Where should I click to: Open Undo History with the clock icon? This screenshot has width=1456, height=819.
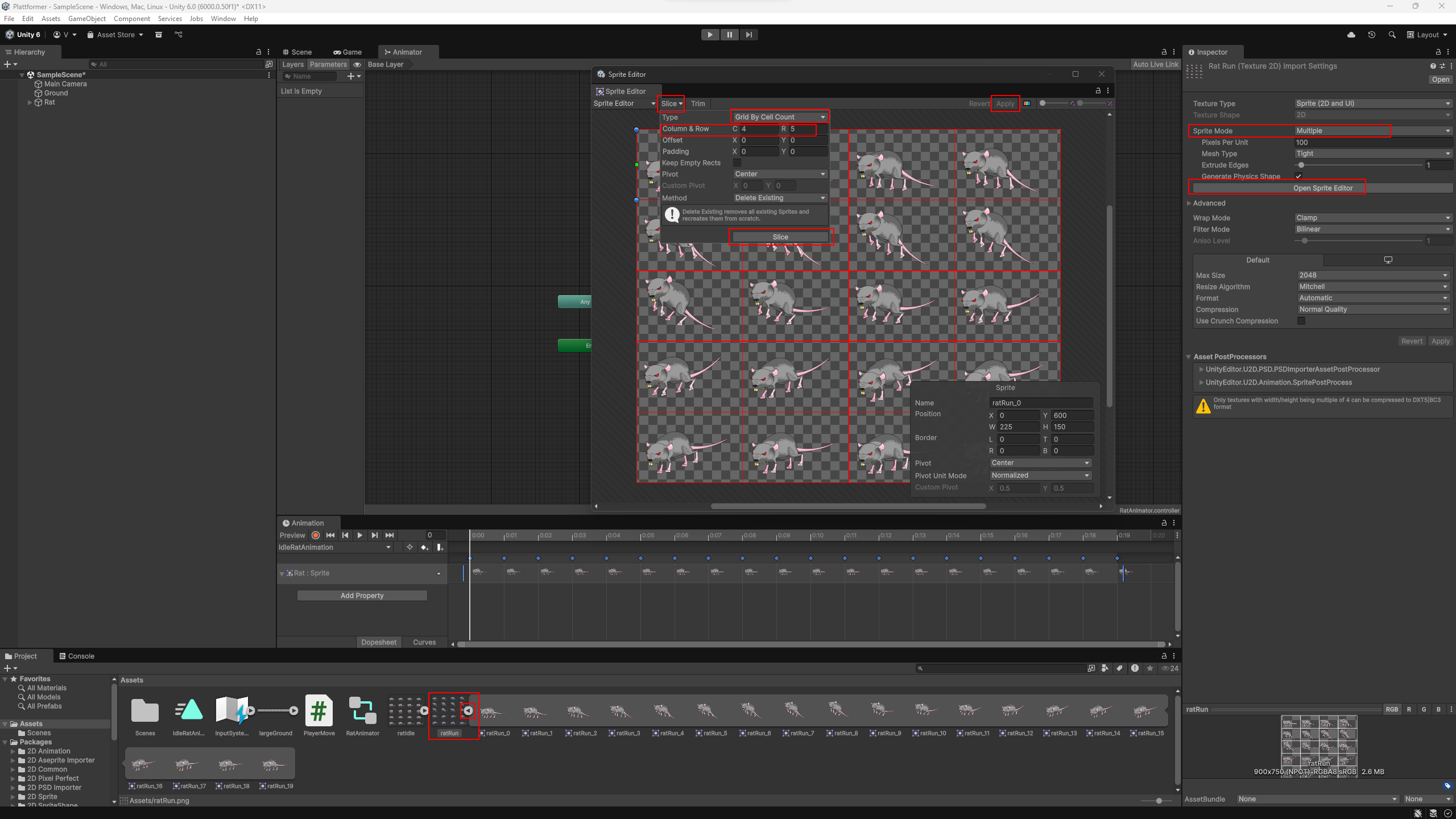1372,35
